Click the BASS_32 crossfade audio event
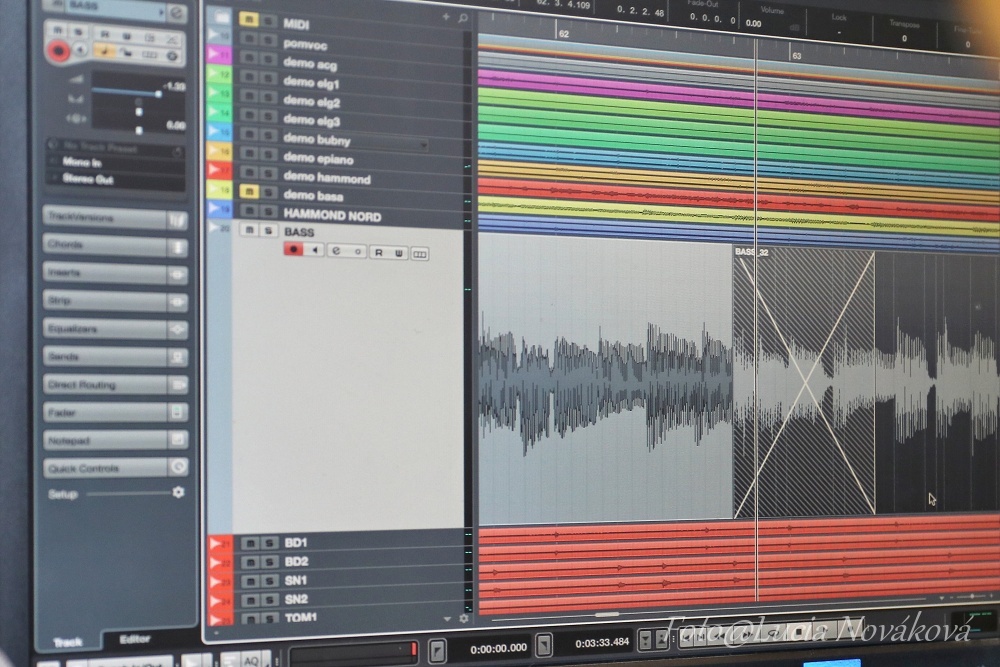The image size is (1000, 667). pyautogui.click(x=804, y=381)
